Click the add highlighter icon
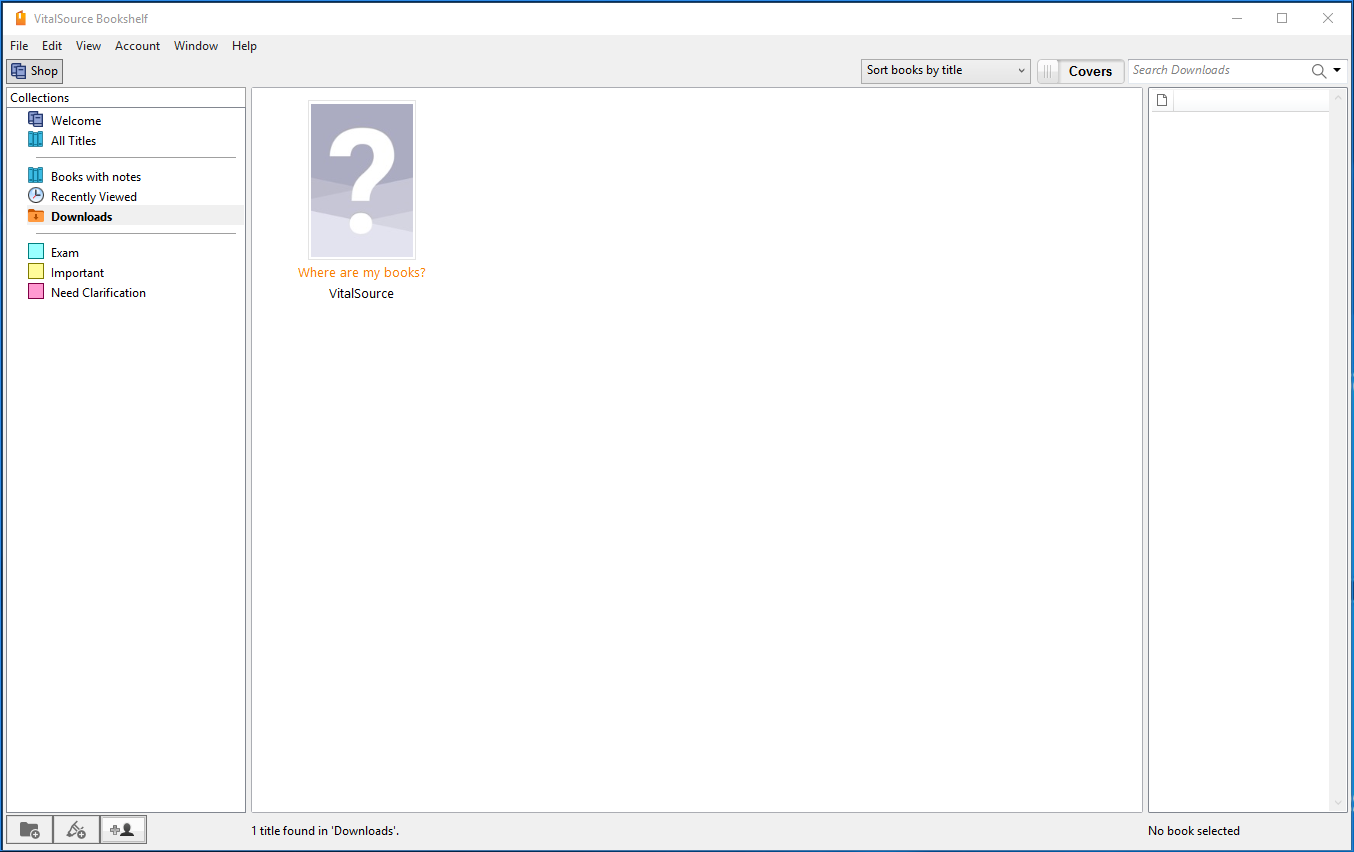Image resolution: width=1354 pixels, height=852 pixels. (x=76, y=830)
